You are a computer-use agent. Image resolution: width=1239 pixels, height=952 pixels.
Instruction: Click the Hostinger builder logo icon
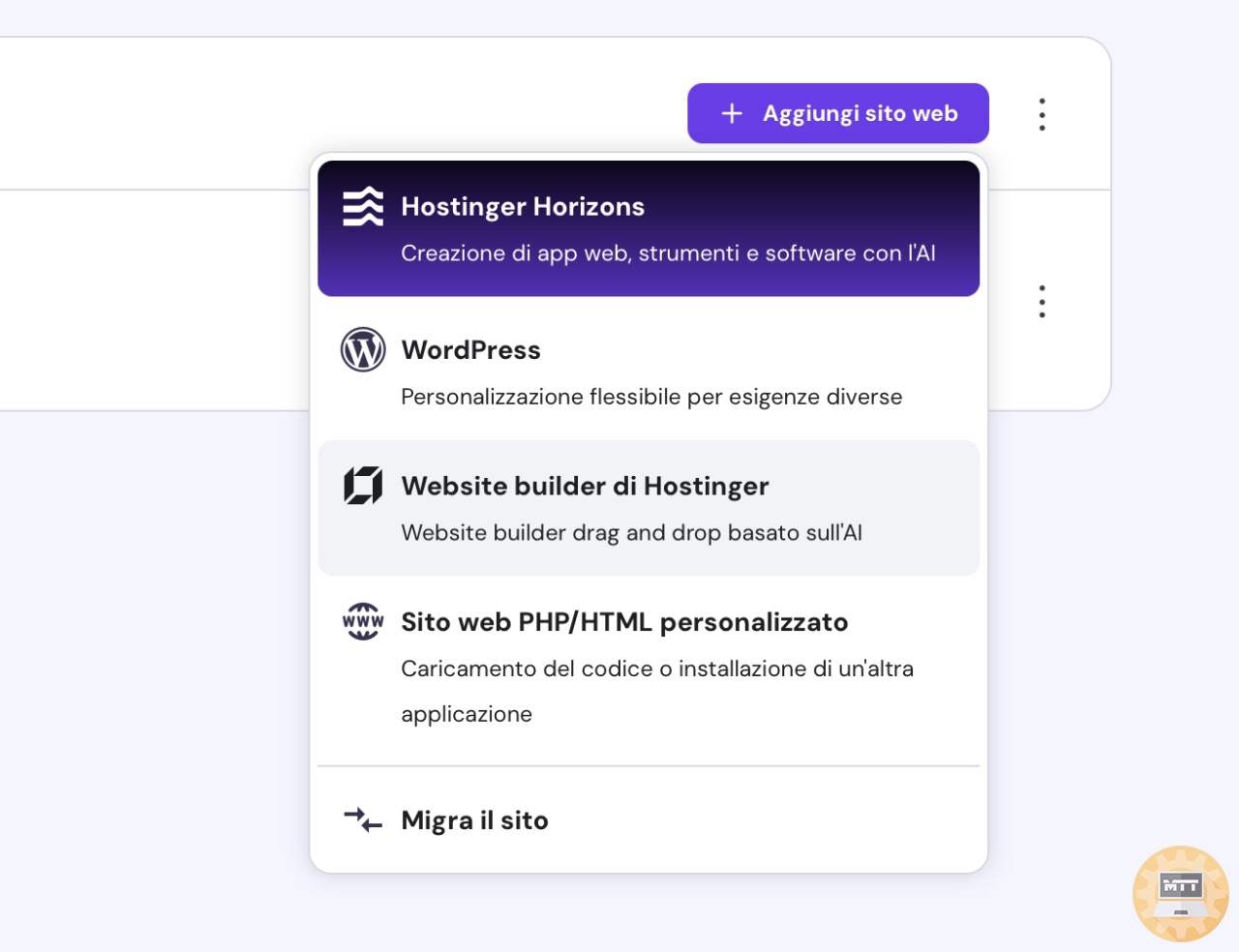[x=363, y=486]
